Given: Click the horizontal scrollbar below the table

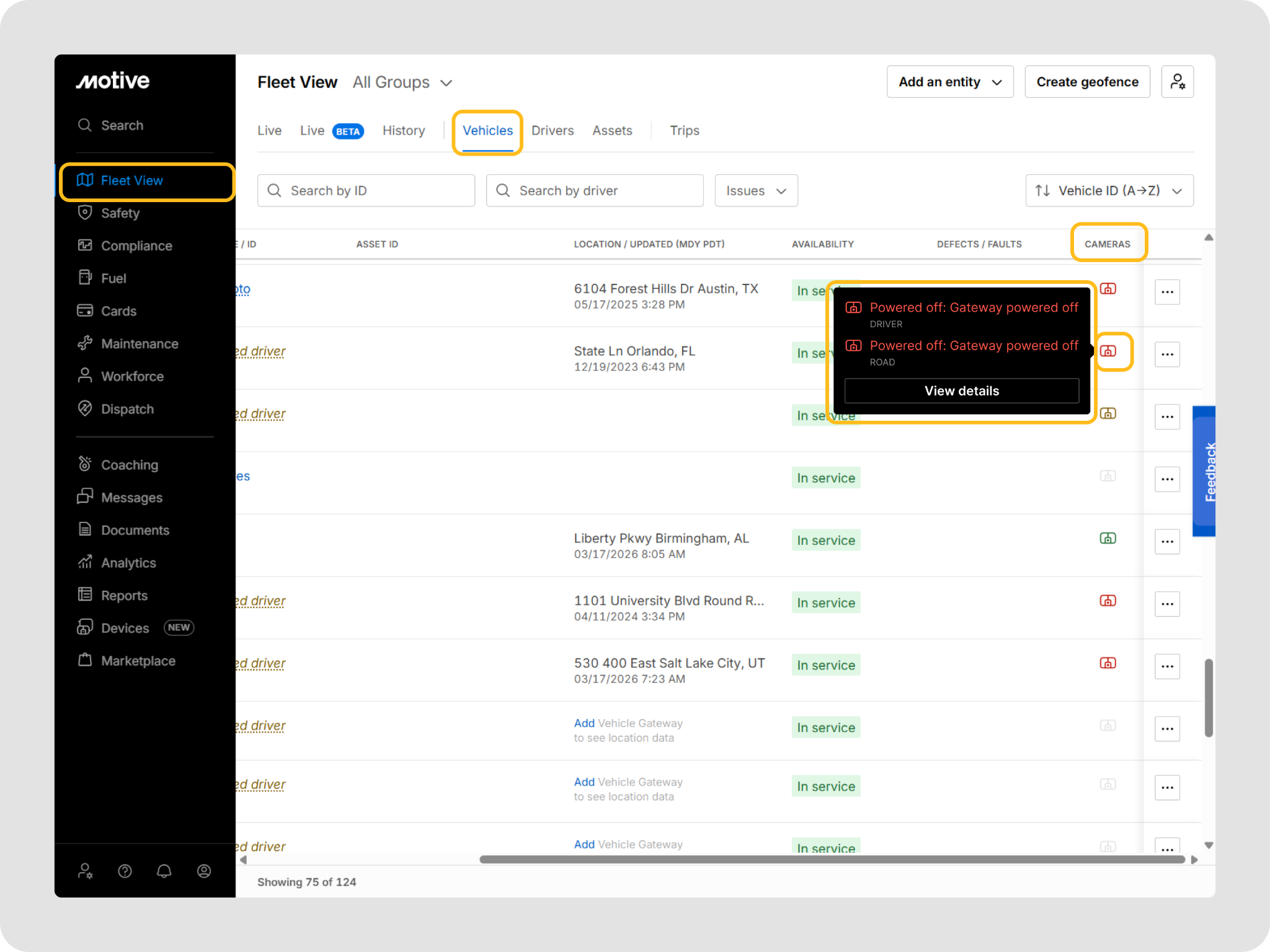Looking at the screenshot, I should click(x=831, y=860).
